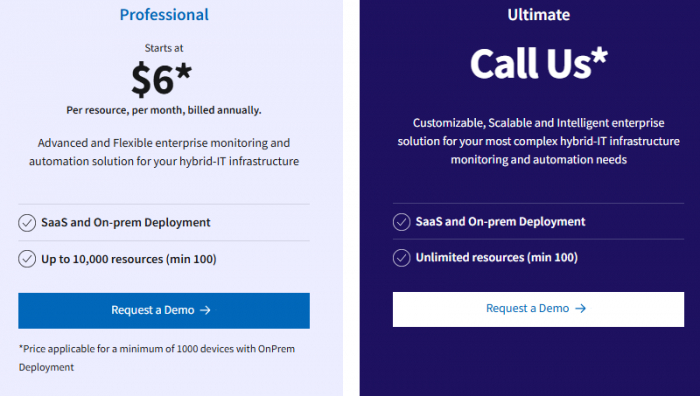
Task: Select the Ultimate plan heading
Action: (538, 15)
